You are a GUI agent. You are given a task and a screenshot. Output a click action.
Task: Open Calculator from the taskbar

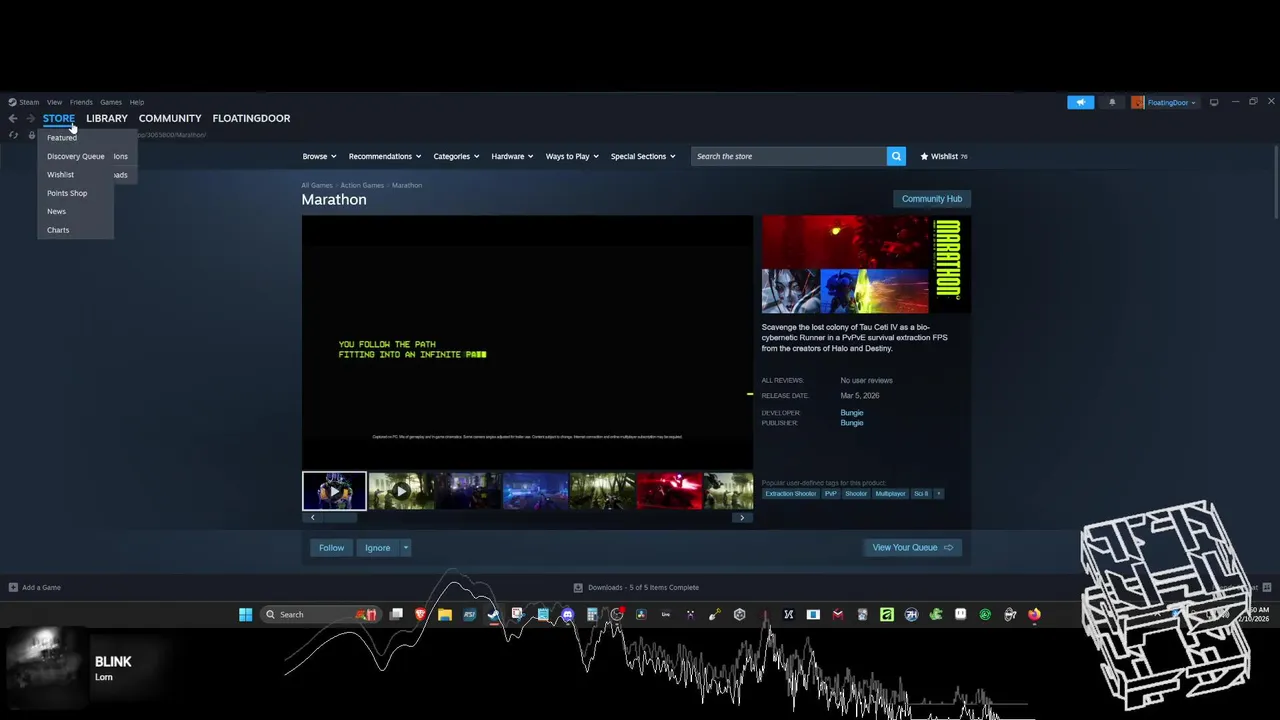coord(592,614)
